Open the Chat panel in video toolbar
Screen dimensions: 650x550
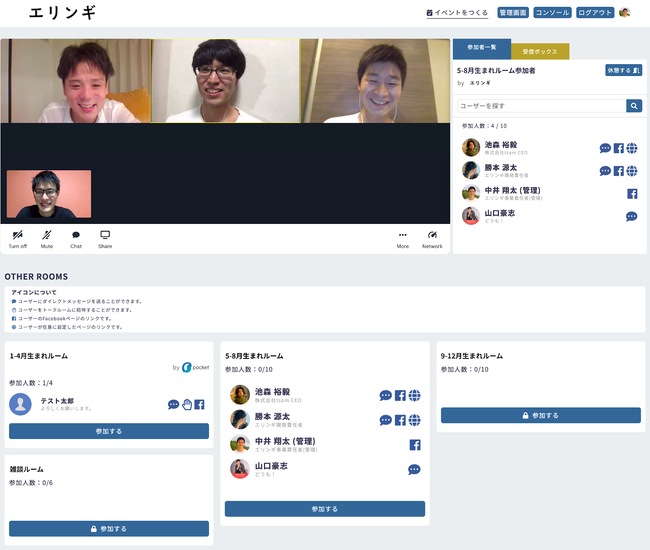(x=76, y=236)
